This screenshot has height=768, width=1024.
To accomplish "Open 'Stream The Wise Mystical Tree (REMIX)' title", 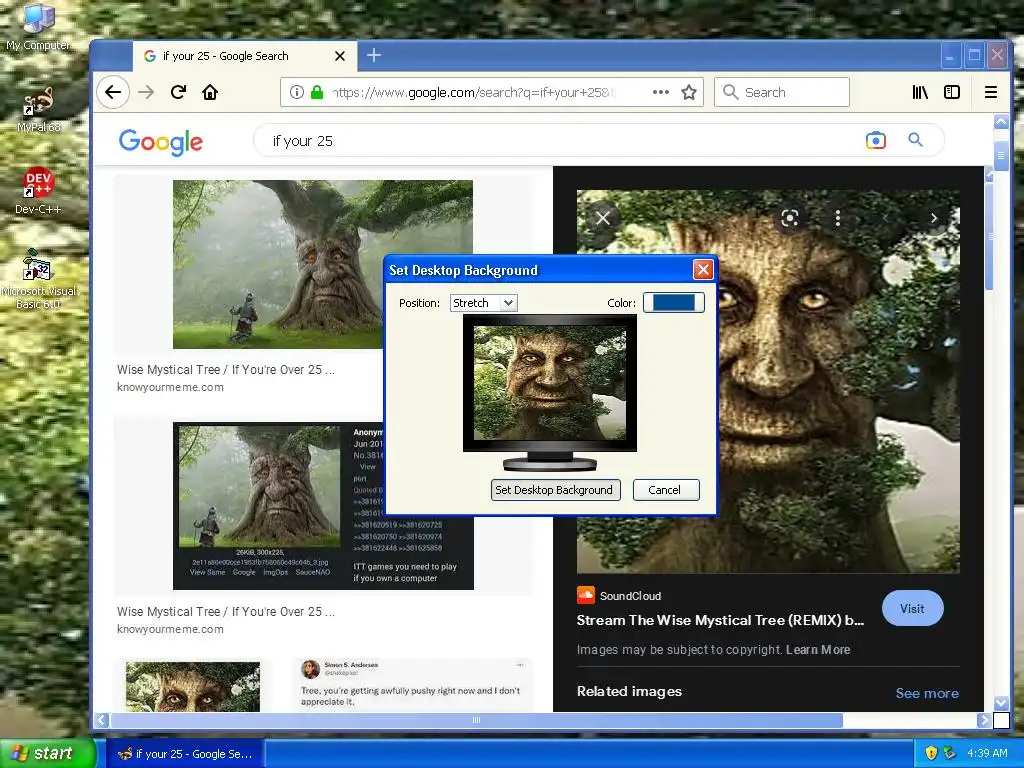I will [x=720, y=620].
